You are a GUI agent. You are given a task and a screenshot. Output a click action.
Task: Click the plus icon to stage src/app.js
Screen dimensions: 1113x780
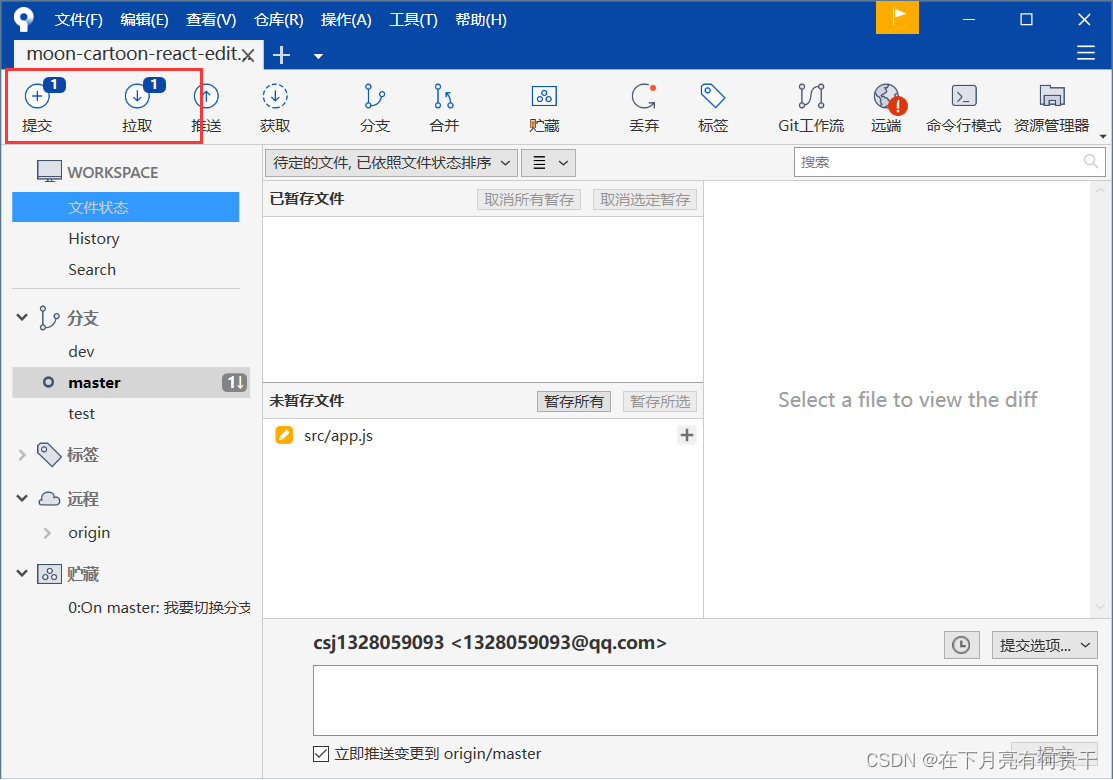coord(686,435)
